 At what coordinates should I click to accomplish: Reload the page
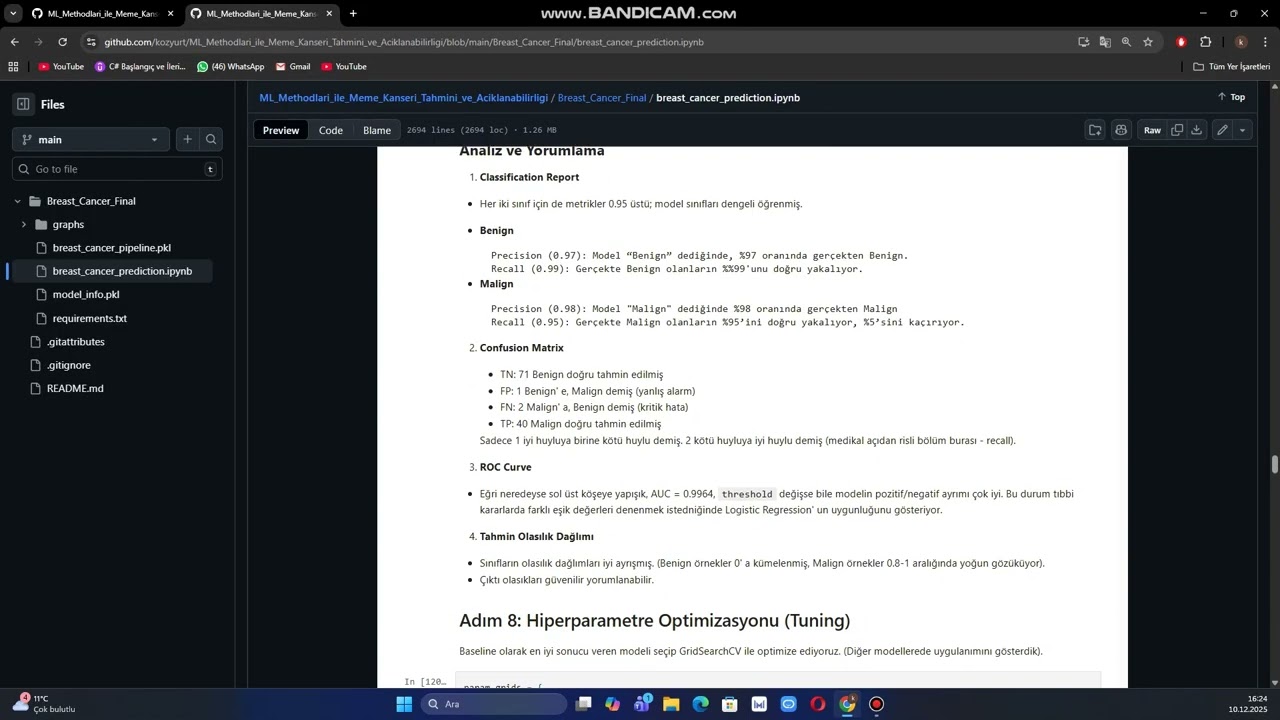coord(62,42)
